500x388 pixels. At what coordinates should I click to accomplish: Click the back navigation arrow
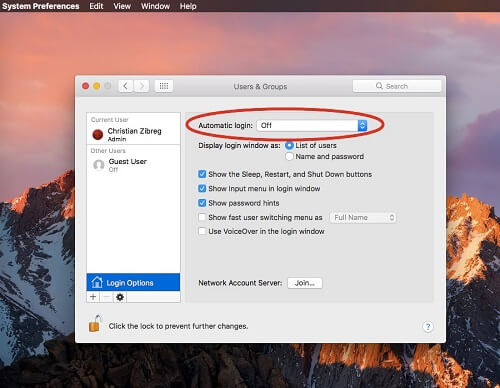pyautogui.click(x=126, y=86)
